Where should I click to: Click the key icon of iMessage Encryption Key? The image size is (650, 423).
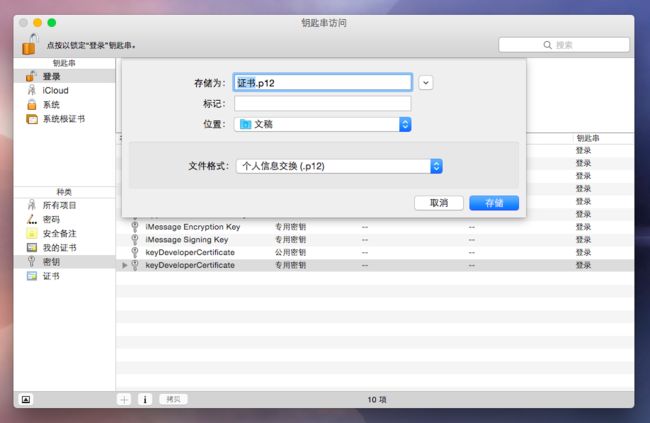click(x=135, y=227)
